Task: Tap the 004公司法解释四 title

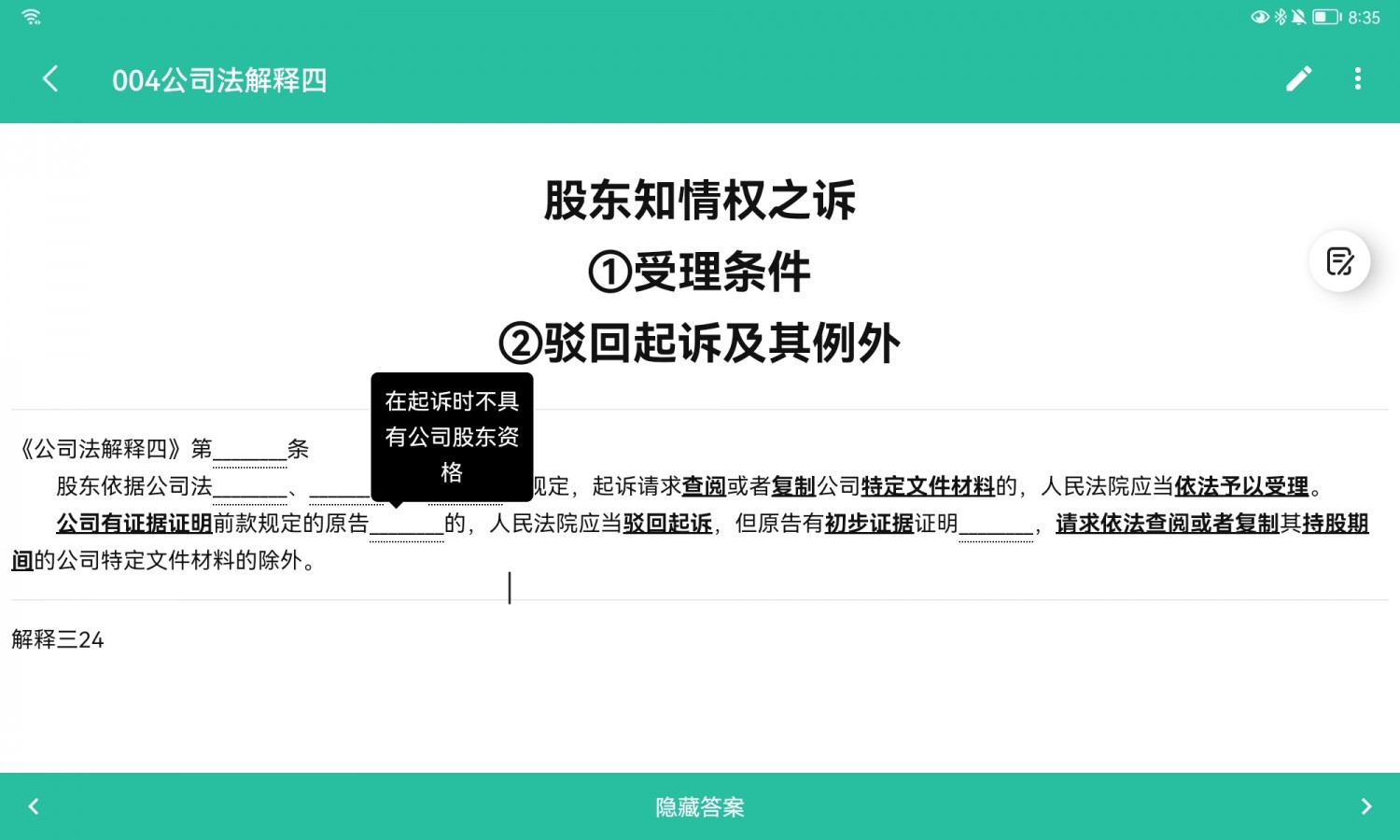Action: pos(219,80)
